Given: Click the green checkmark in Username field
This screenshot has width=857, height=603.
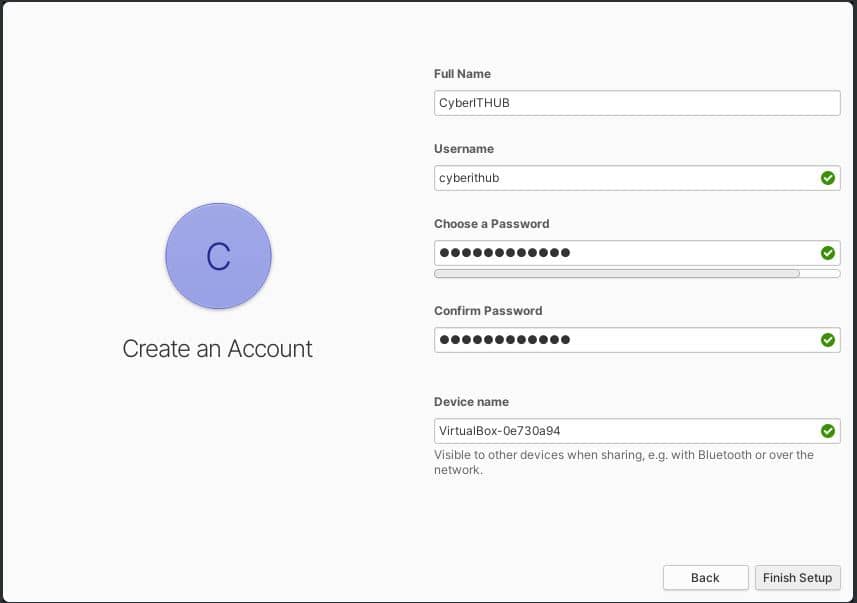Looking at the screenshot, I should pyautogui.click(x=827, y=178).
